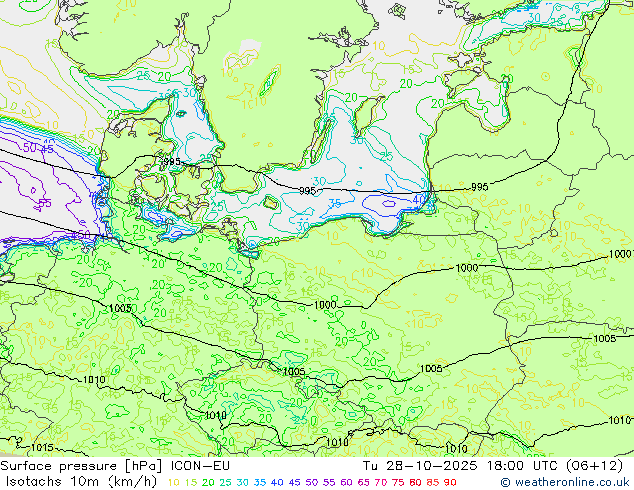This screenshot has width=634, height=490.
Task: Click the "75" isotach legend value
Action: tap(398, 482)
